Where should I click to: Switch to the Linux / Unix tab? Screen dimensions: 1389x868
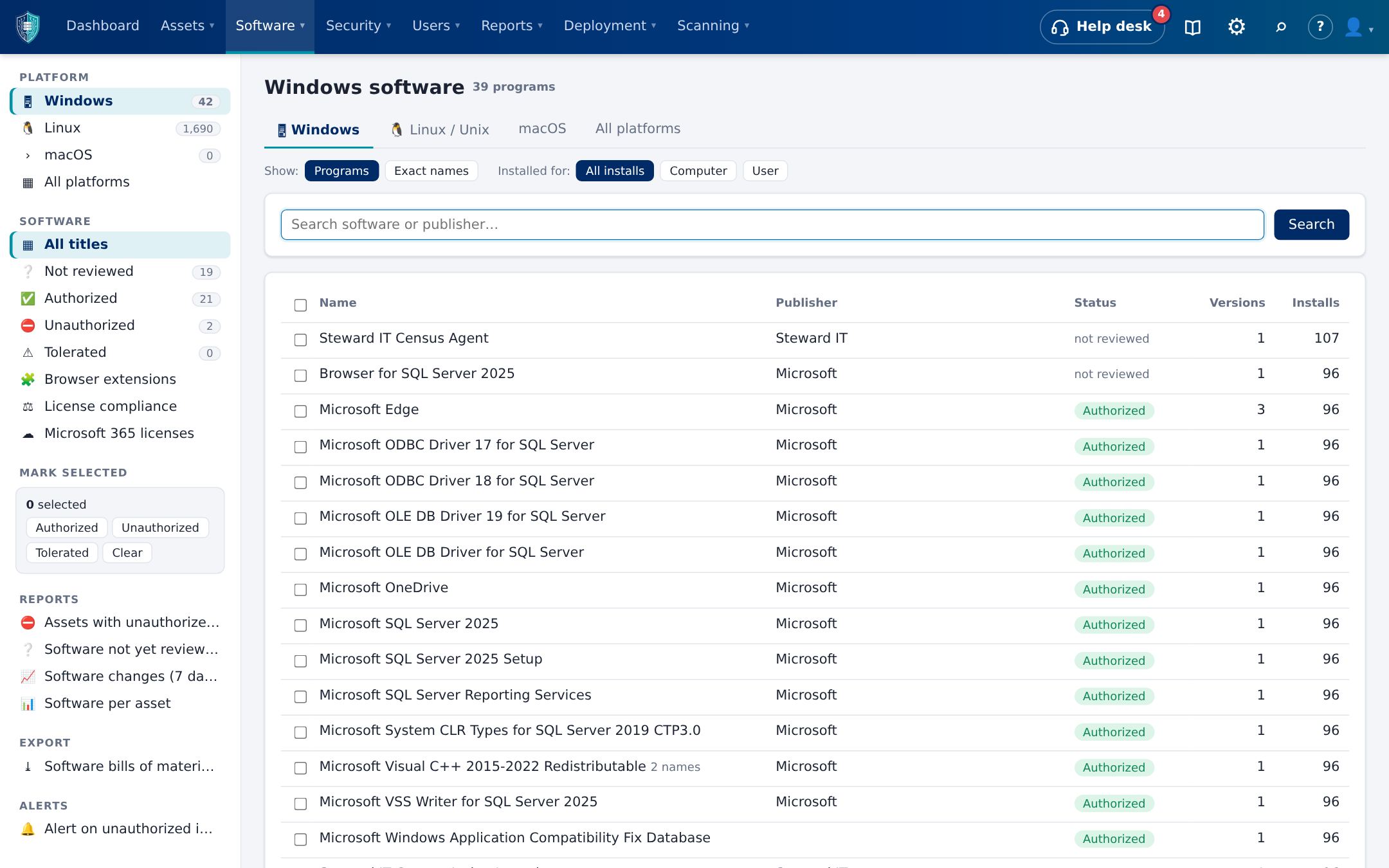click(x=440, y=129)
